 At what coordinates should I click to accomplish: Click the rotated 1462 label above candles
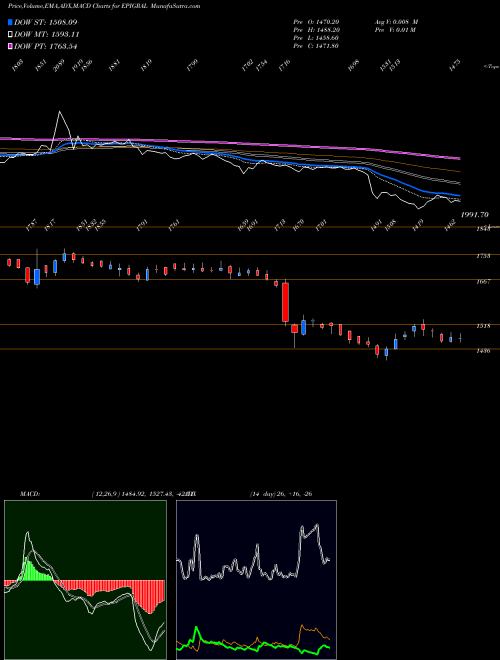tap(452, 225)
